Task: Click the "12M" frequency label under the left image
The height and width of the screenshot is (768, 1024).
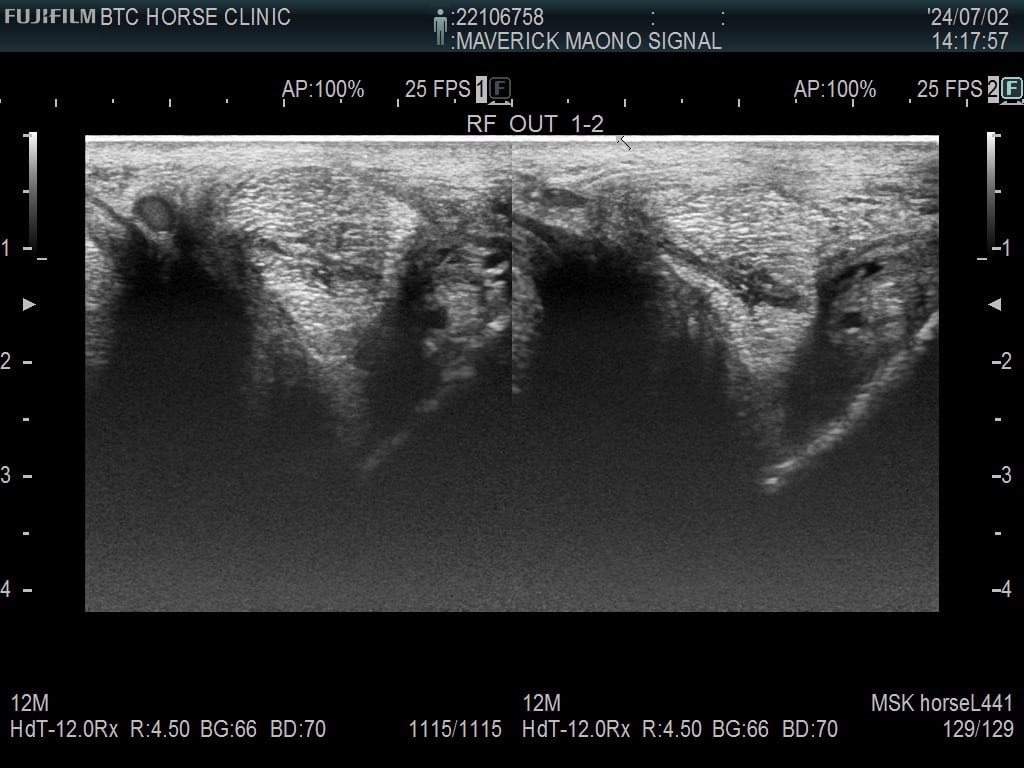Action: tap(29, 703)
